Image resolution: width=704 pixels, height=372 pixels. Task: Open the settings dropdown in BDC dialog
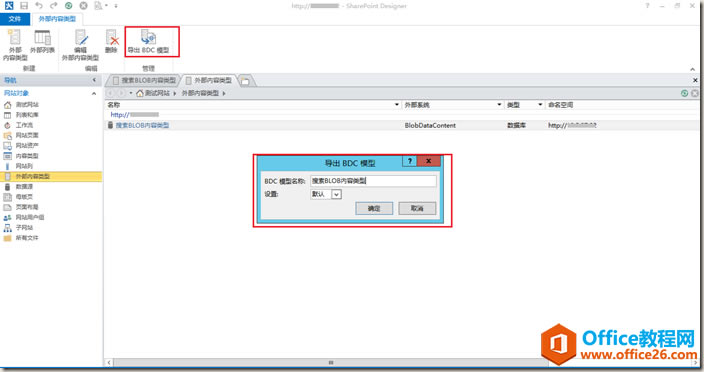336,194
